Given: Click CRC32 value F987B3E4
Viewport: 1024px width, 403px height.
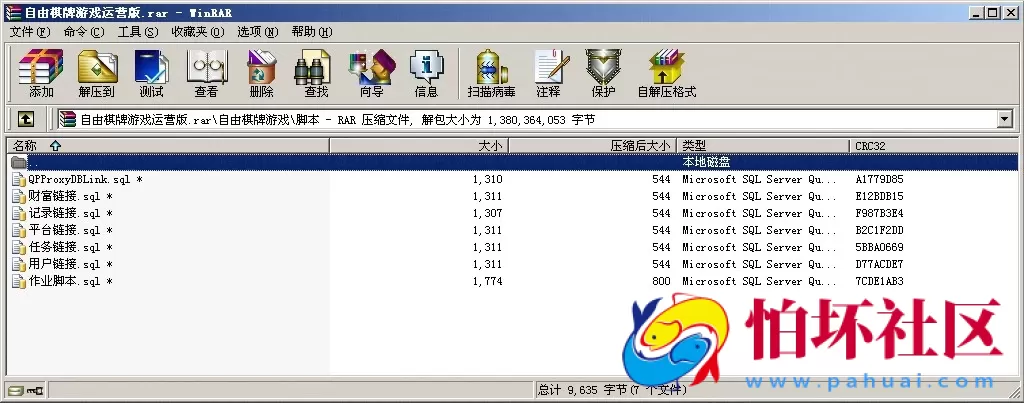Looking at the screenshot, I should (879, 213).
